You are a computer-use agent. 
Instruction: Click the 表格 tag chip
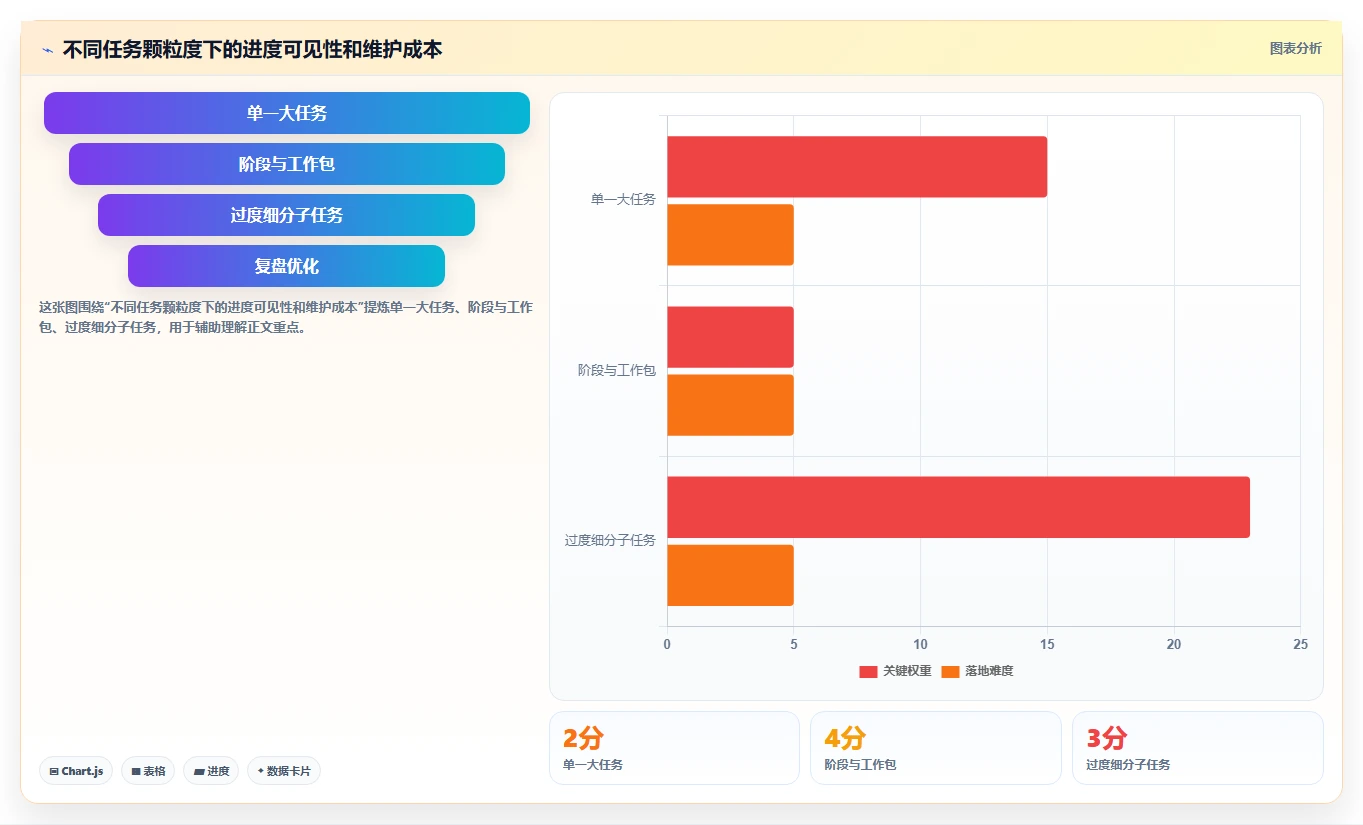[x=148, y=771]
